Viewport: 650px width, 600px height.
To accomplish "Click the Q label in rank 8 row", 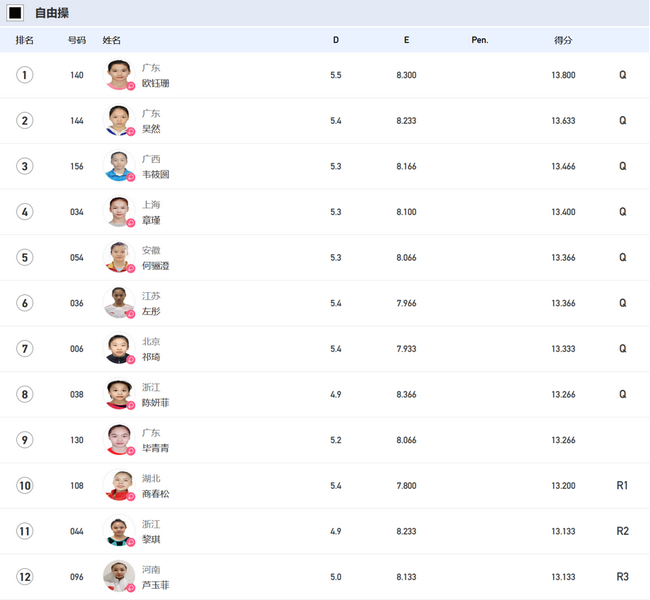I will [623, 394].
